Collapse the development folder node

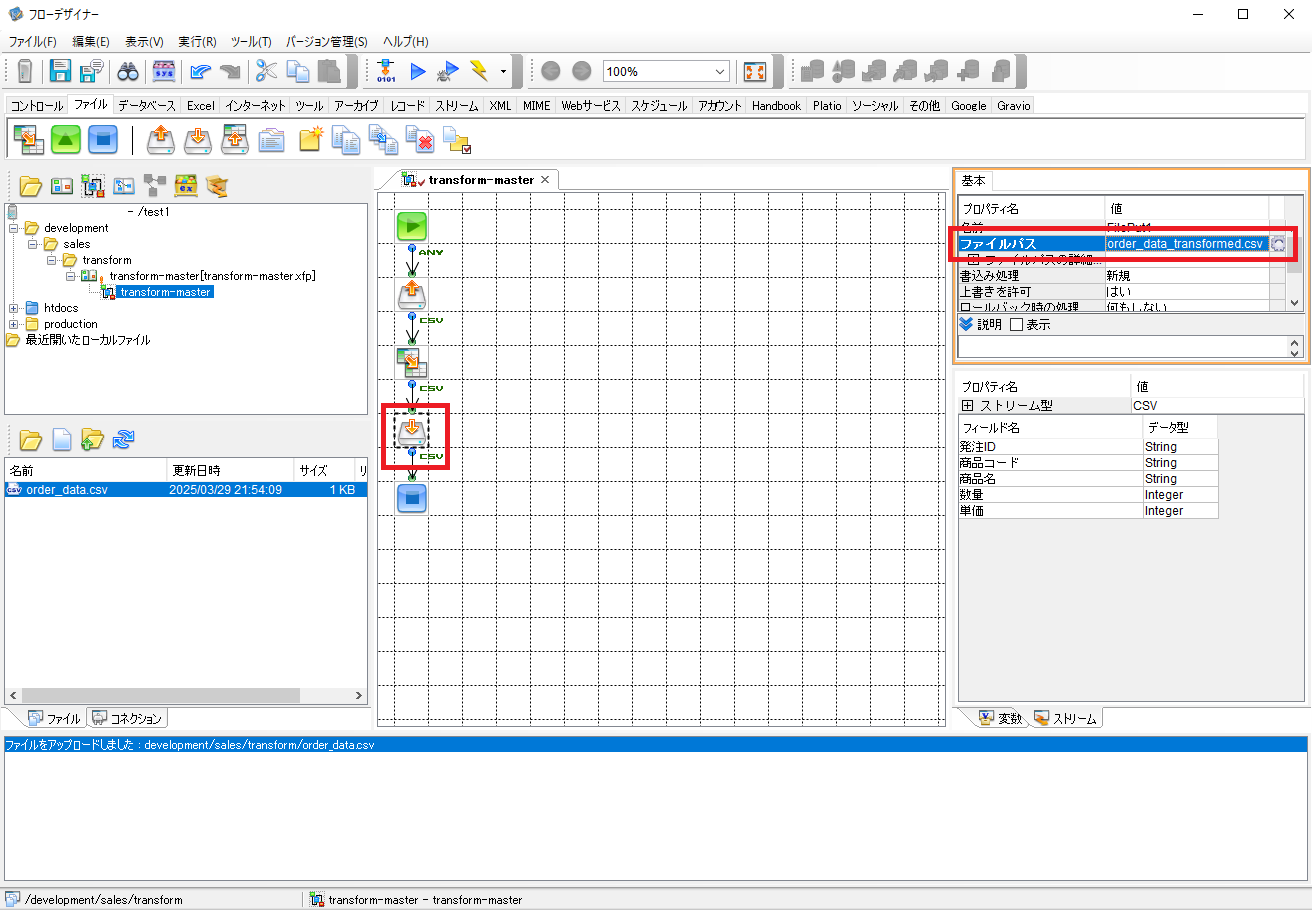tap(14, 228)
